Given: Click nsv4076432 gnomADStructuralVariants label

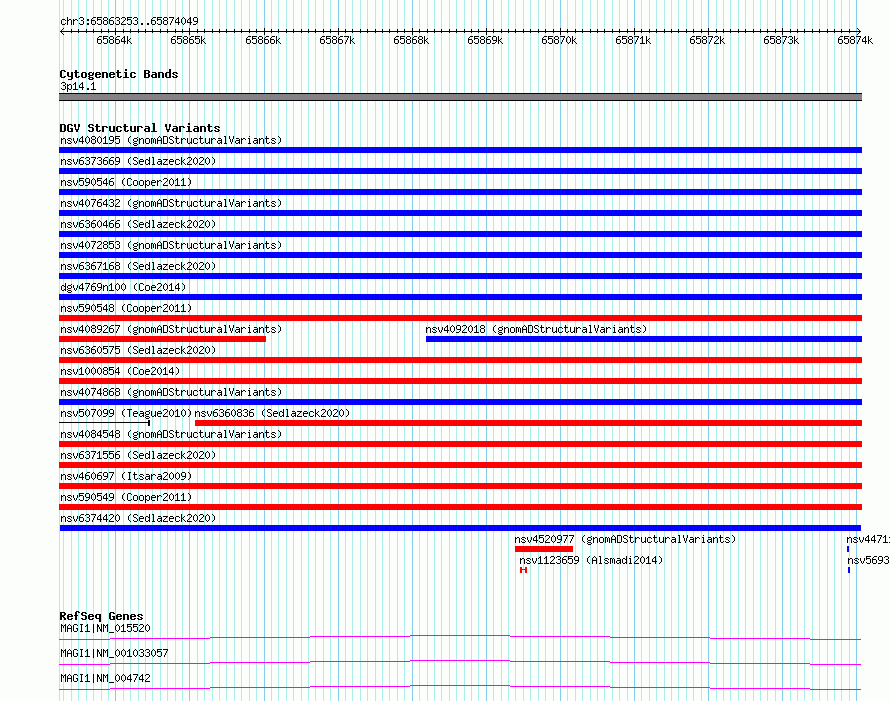Looking at the screenshot, I should (171, 203).
